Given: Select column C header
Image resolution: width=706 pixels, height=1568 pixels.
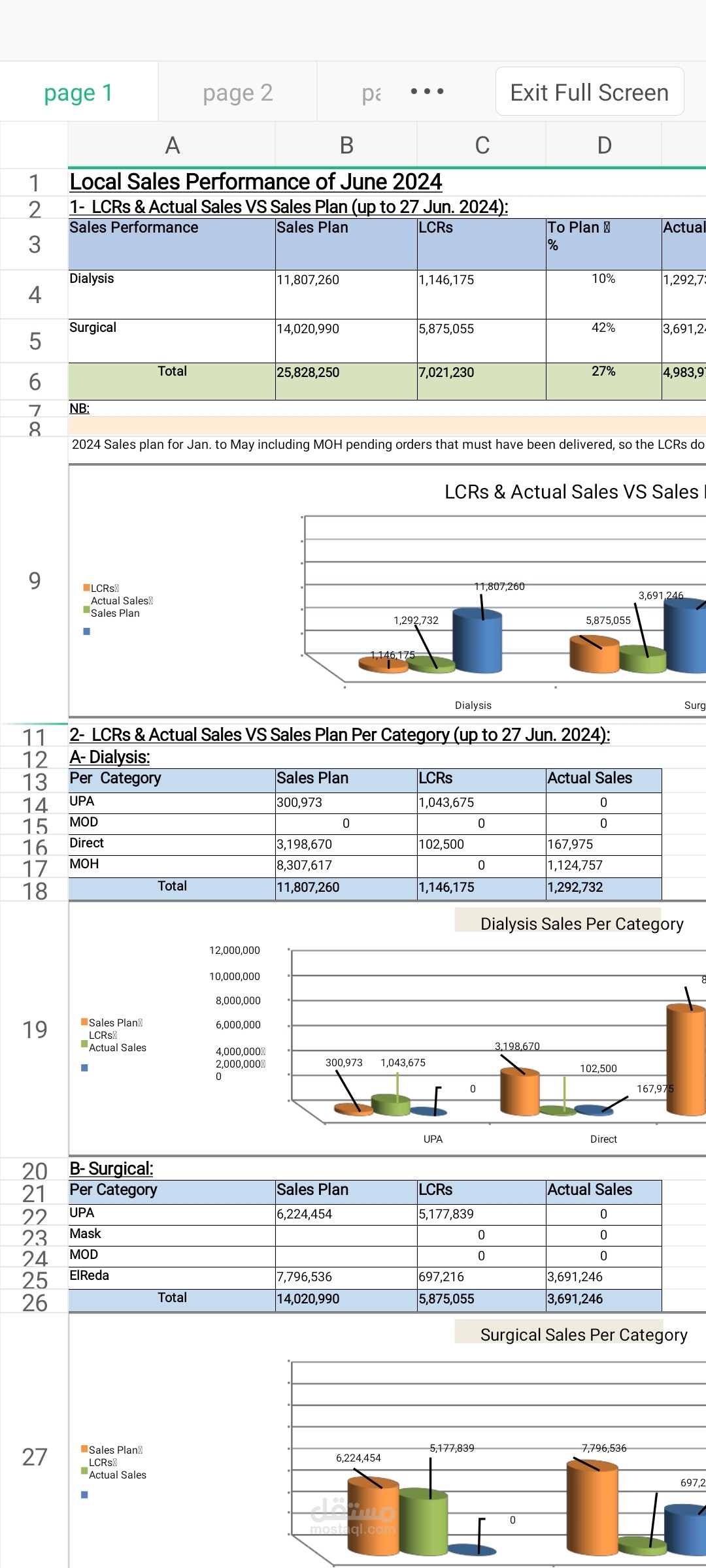Looking at the screenshot, I should pyautogui.click(x=482, y=145).
